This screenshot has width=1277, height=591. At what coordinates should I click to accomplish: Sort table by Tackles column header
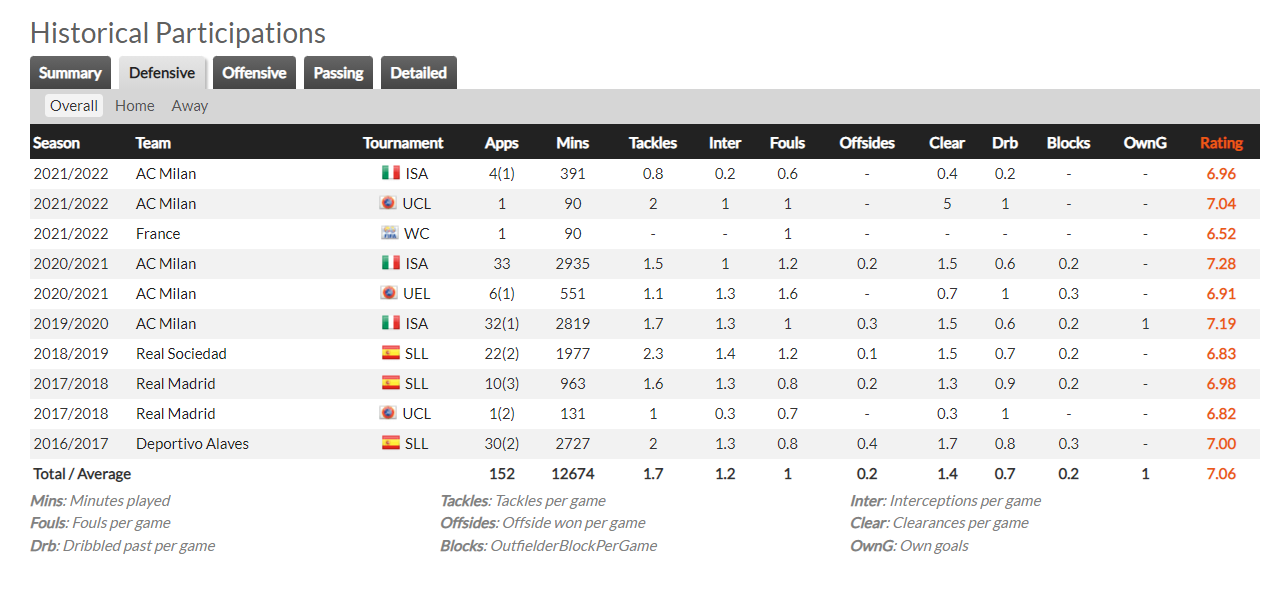coord(653,143)
